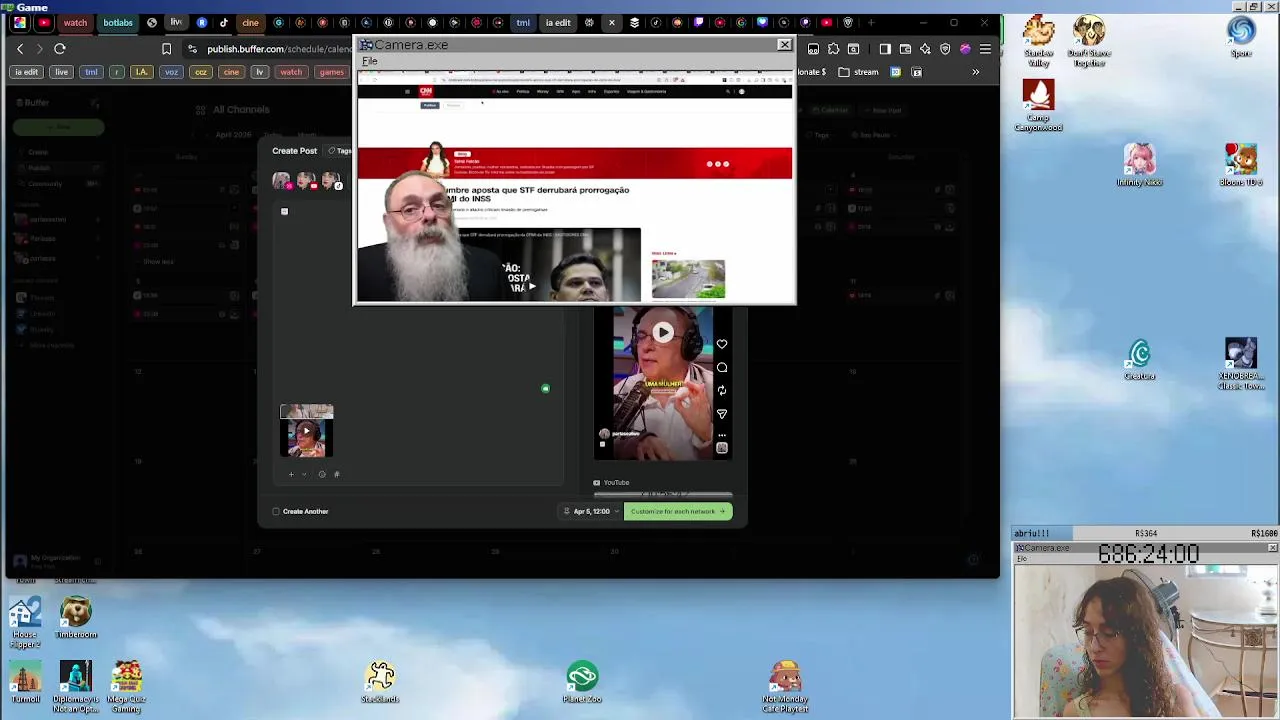Open the 'voz' bookmark
This screenshot has height=720, width=1280.
click(171, 72)
